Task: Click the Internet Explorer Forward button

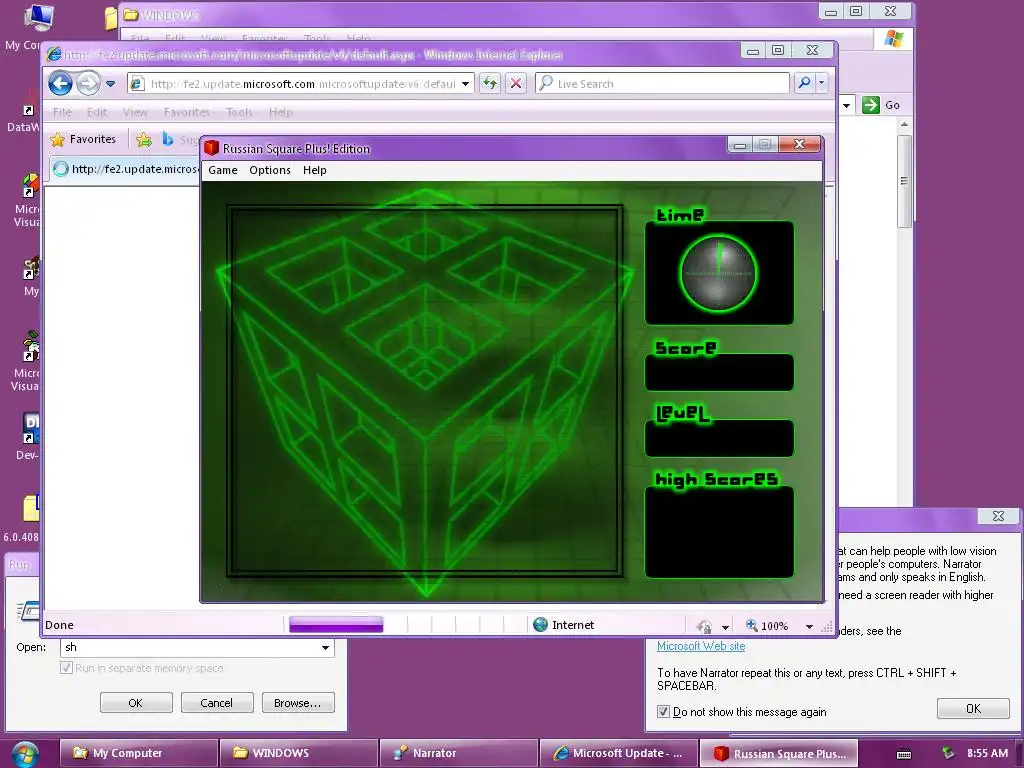Action: point(88,84)
